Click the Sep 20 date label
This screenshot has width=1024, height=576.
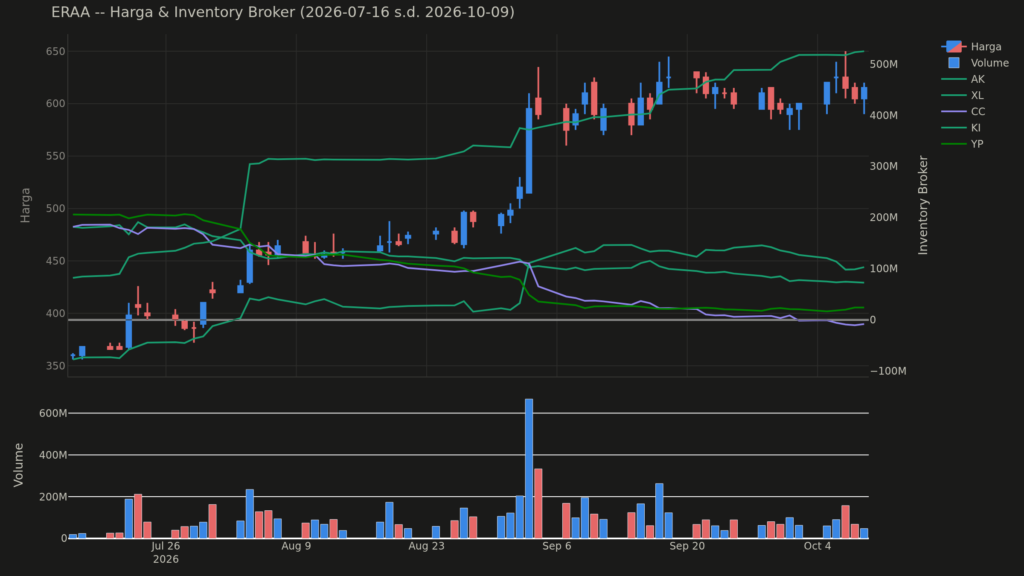687,546
